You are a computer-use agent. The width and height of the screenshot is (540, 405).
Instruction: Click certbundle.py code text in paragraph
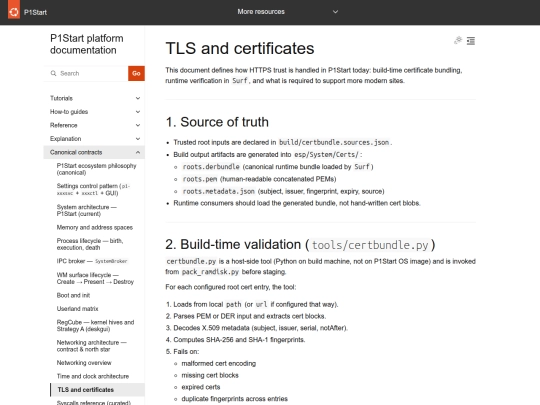point(191,261)
